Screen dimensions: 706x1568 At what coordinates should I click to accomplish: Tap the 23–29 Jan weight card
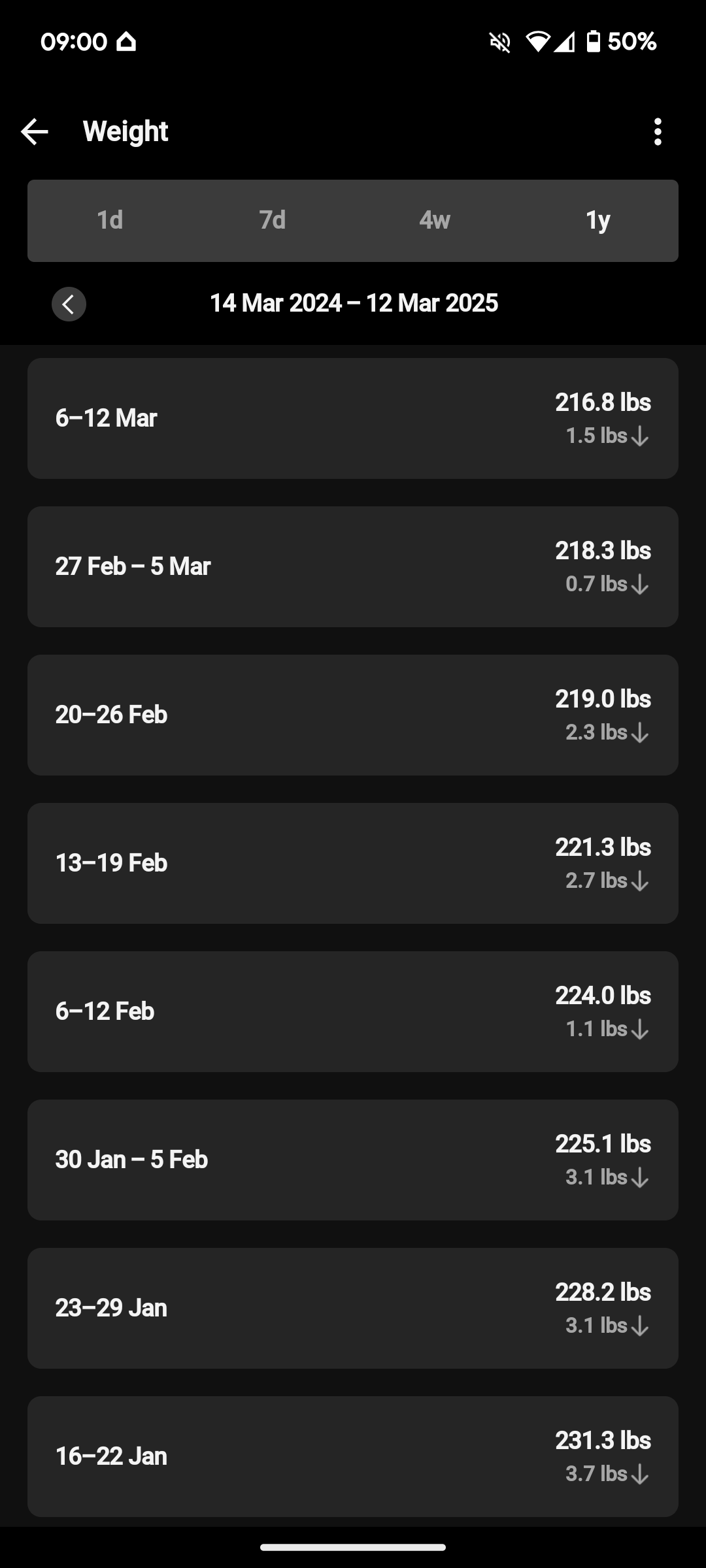[353, 1308]
